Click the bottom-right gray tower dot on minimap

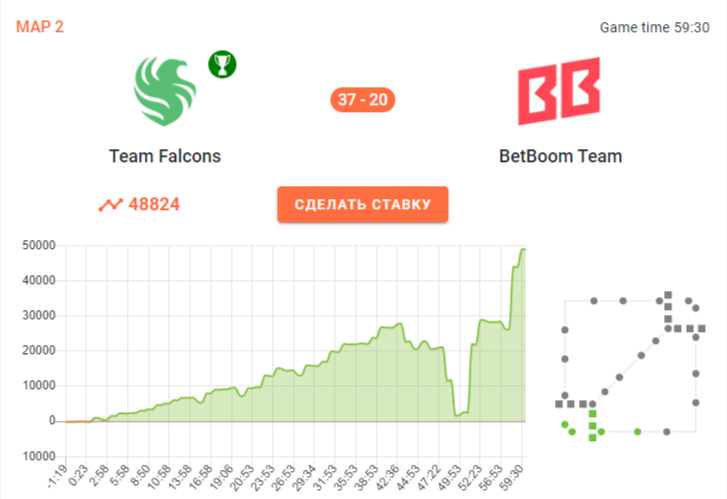coord(667,432)
